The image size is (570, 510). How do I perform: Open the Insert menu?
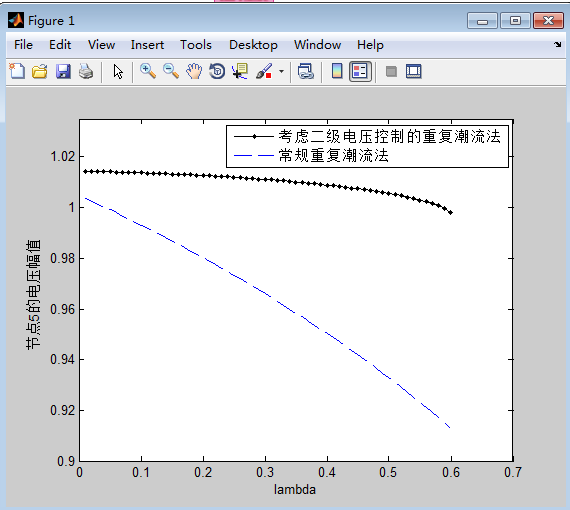click(147, 45)
